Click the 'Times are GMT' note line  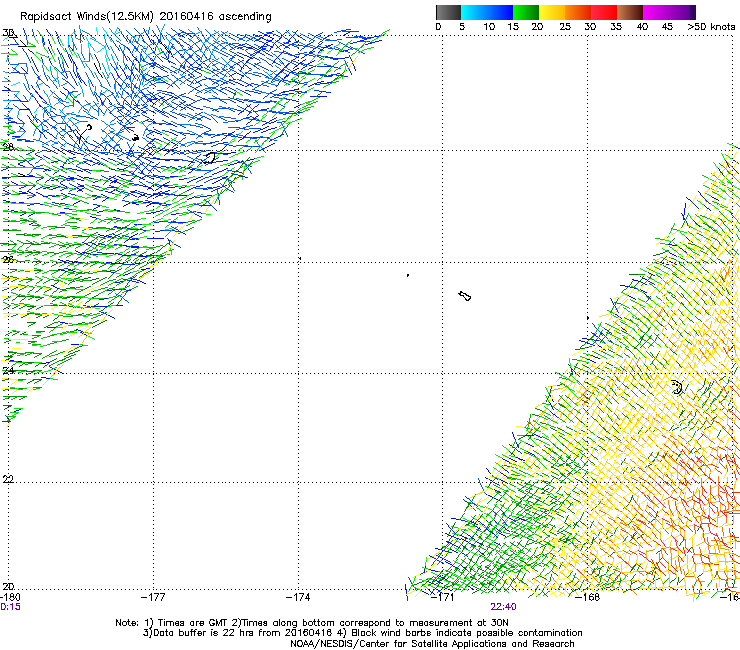(x=312, y=623)
